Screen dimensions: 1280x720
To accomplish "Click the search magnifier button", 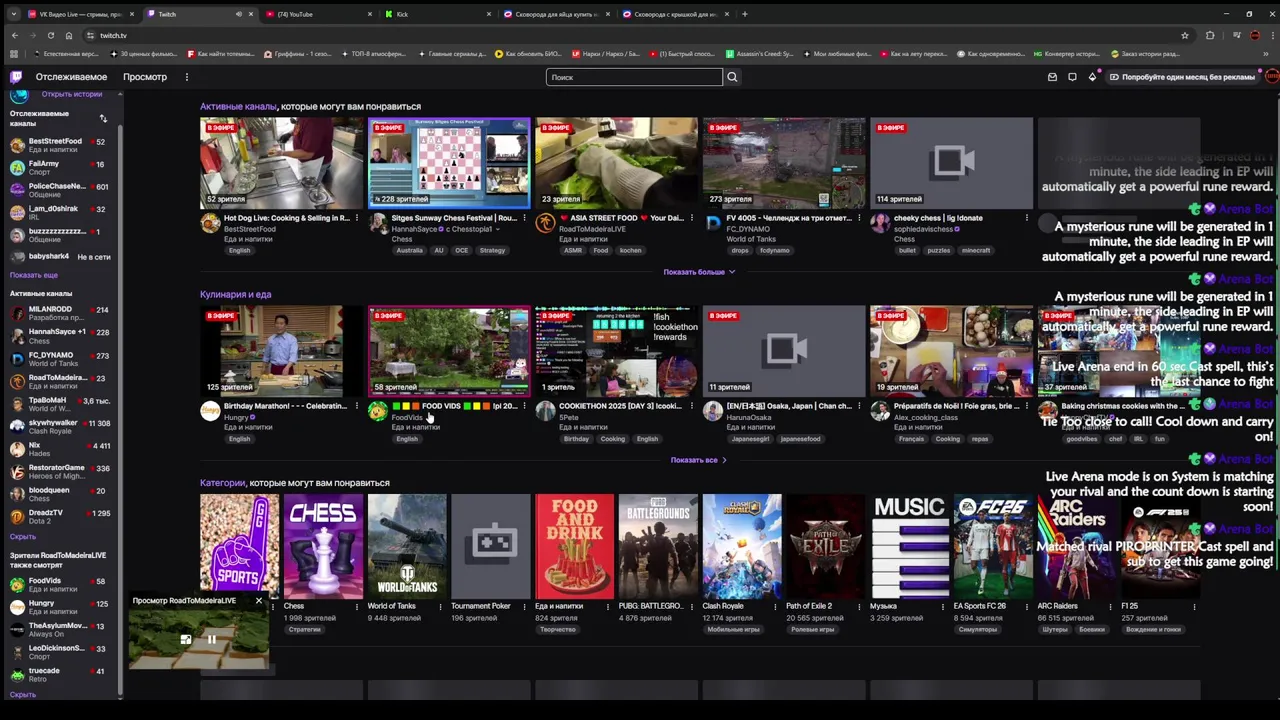I will pyautogui.click(x=732, y=77).
